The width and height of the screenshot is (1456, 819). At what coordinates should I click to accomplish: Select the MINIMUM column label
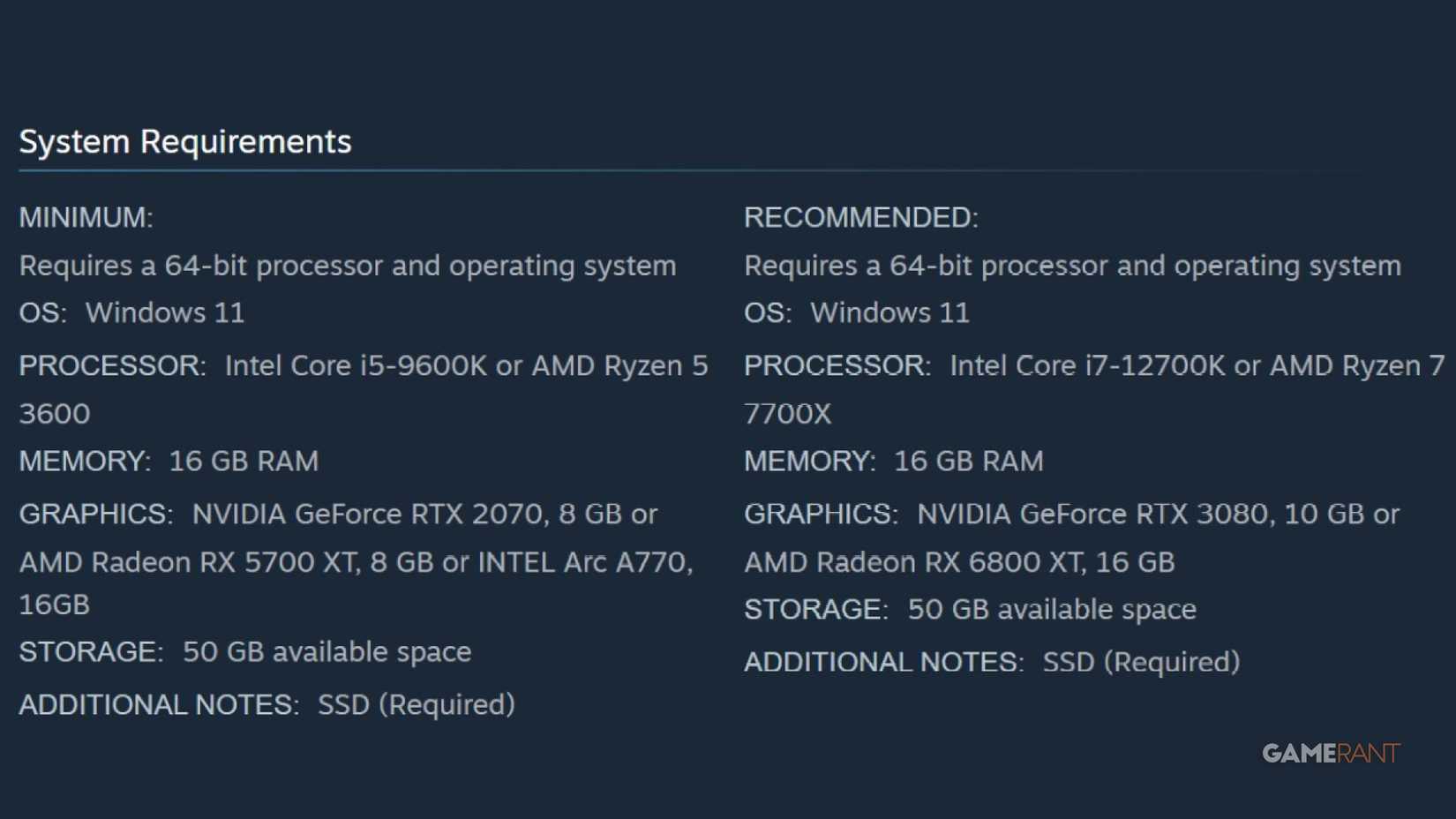(86, 217)
